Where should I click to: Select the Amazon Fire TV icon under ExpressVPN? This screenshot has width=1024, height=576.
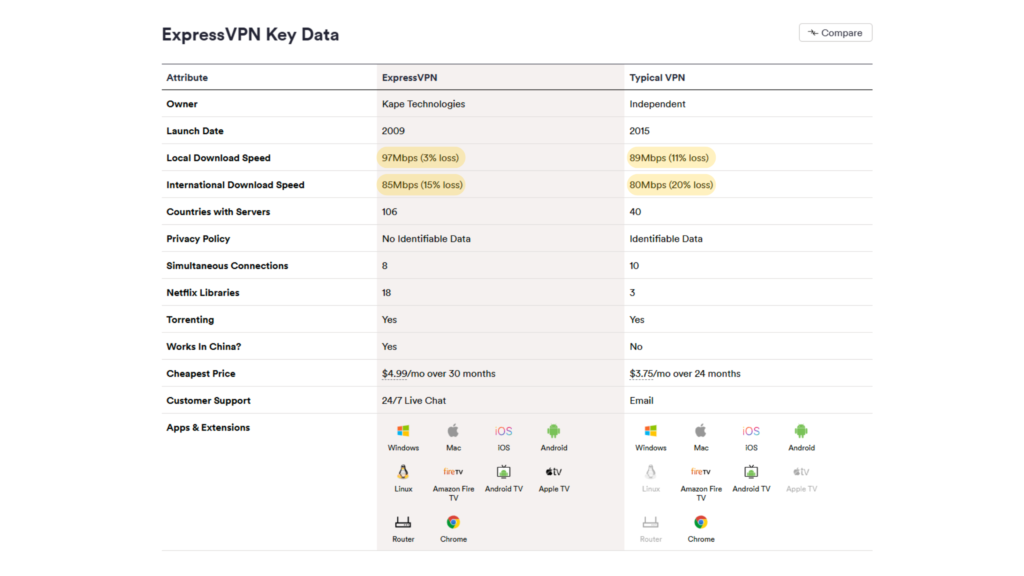[x=453, y=472]
